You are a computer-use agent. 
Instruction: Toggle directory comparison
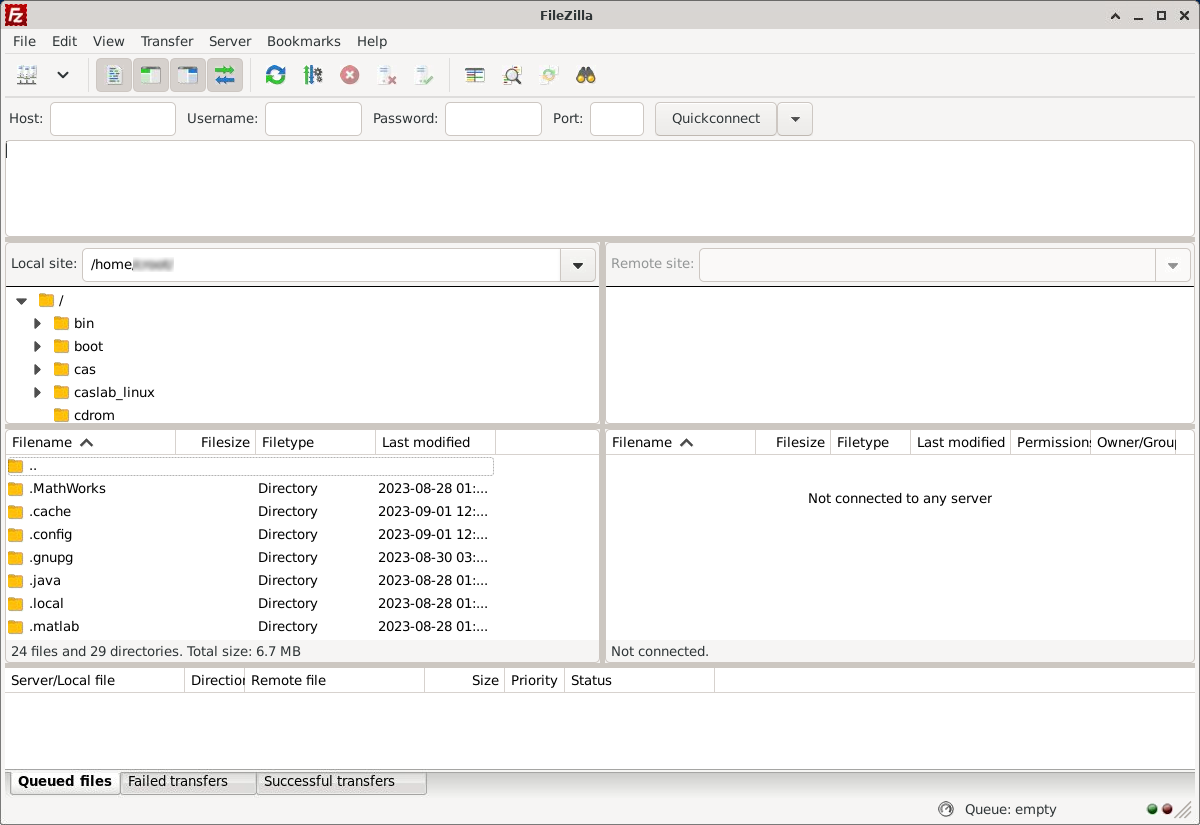[512, 75]
